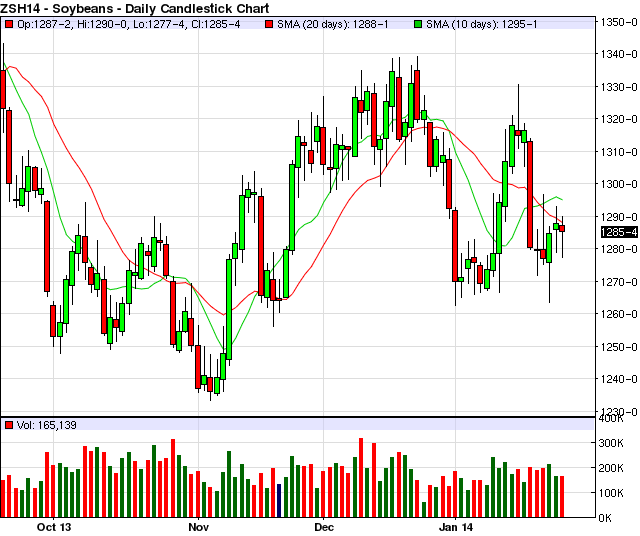Click the 1280-0 price axis label
Screen dimensions: 640x536
pyautogui.click(x=619, y=249)
